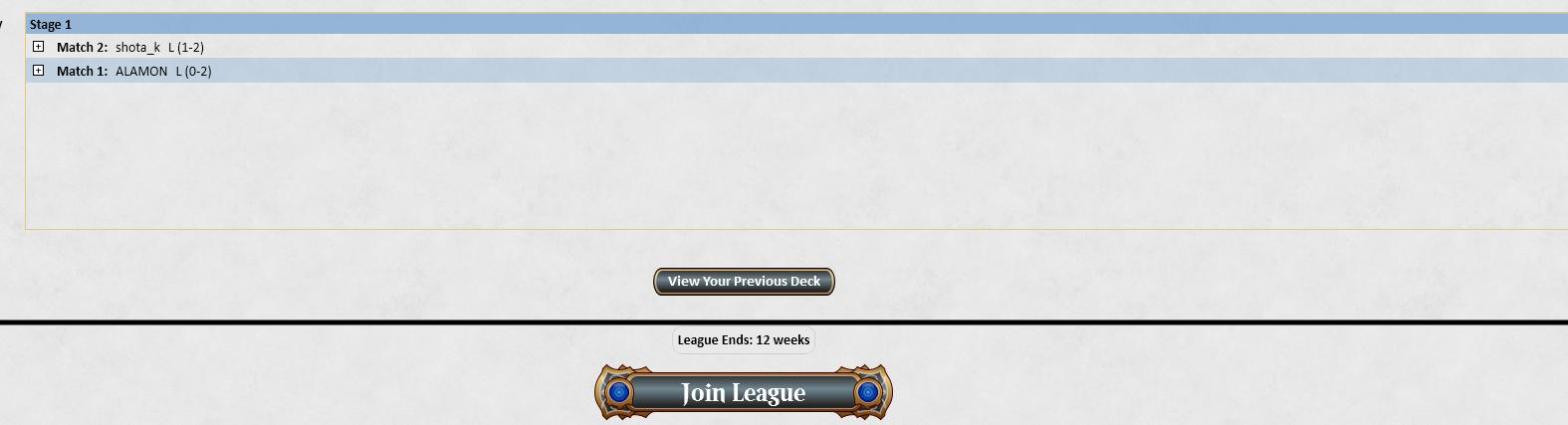
Task: Click the Join League button
Action: [x=744, y=392]
